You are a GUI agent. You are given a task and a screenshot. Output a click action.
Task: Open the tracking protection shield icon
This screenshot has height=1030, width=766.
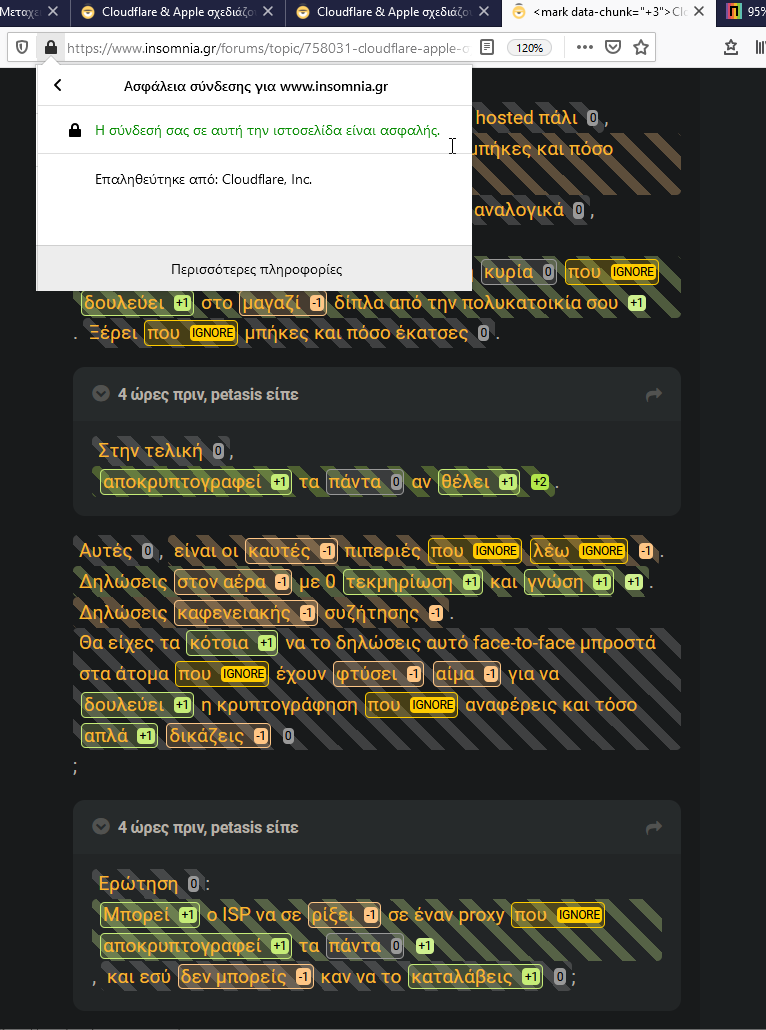click(x=22, y=47)
